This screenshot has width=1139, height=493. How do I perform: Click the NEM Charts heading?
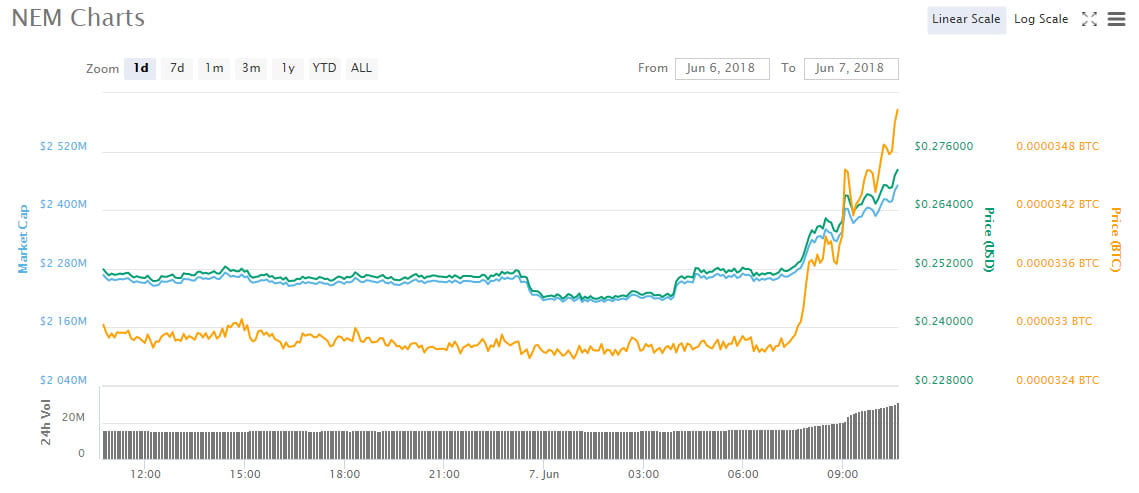(78, 18)
